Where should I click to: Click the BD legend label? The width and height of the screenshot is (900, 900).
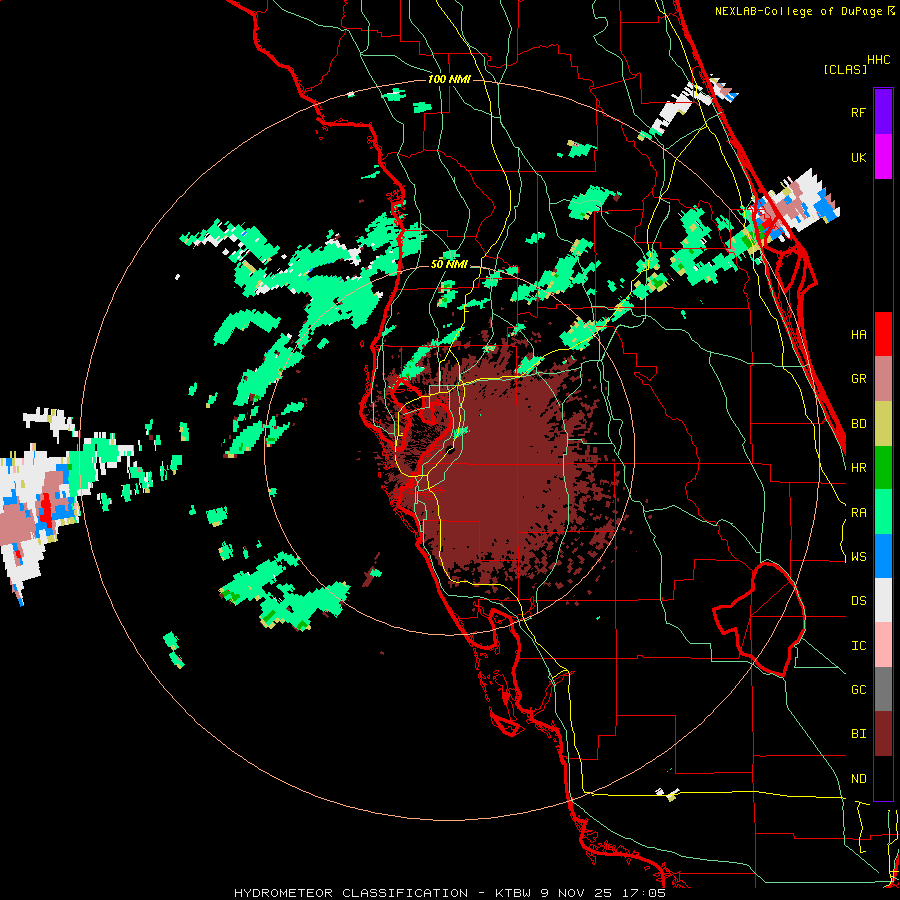coord(858,424)
